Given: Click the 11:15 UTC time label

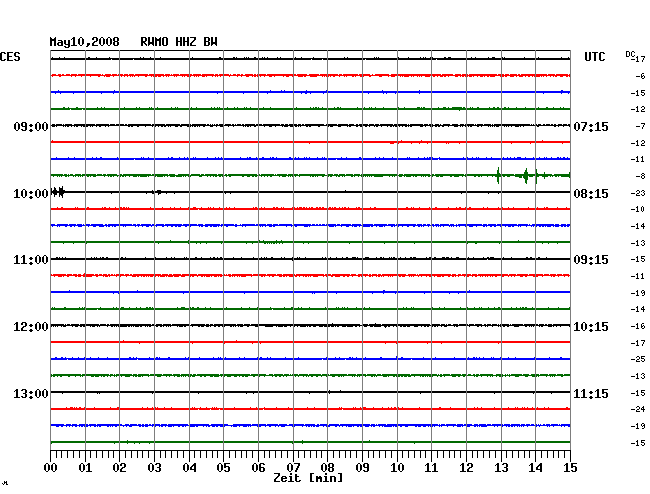Looking at the screenshot, I should (x=591, y=393).
